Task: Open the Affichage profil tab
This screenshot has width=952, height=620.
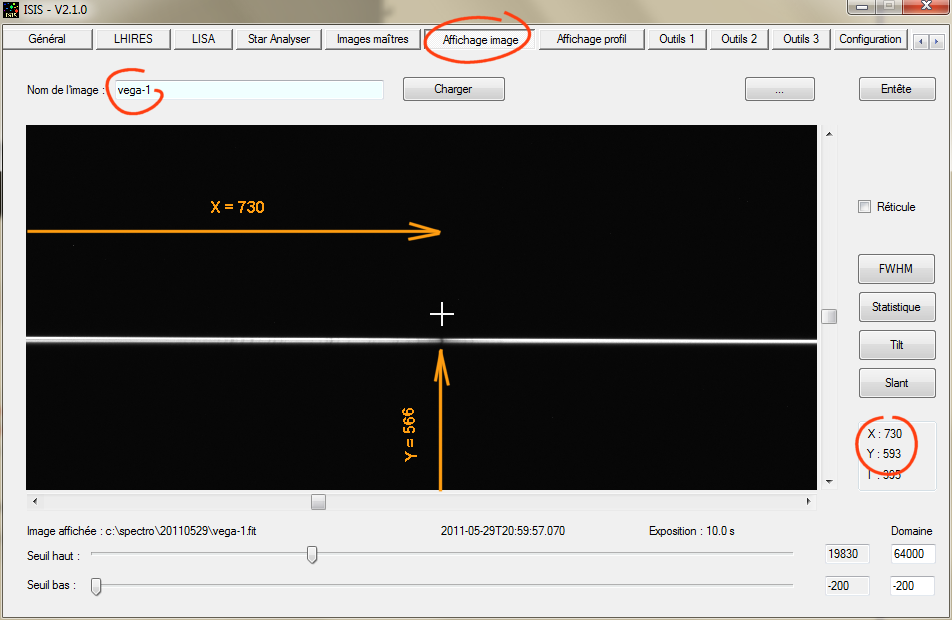Action: pos(591,40)
